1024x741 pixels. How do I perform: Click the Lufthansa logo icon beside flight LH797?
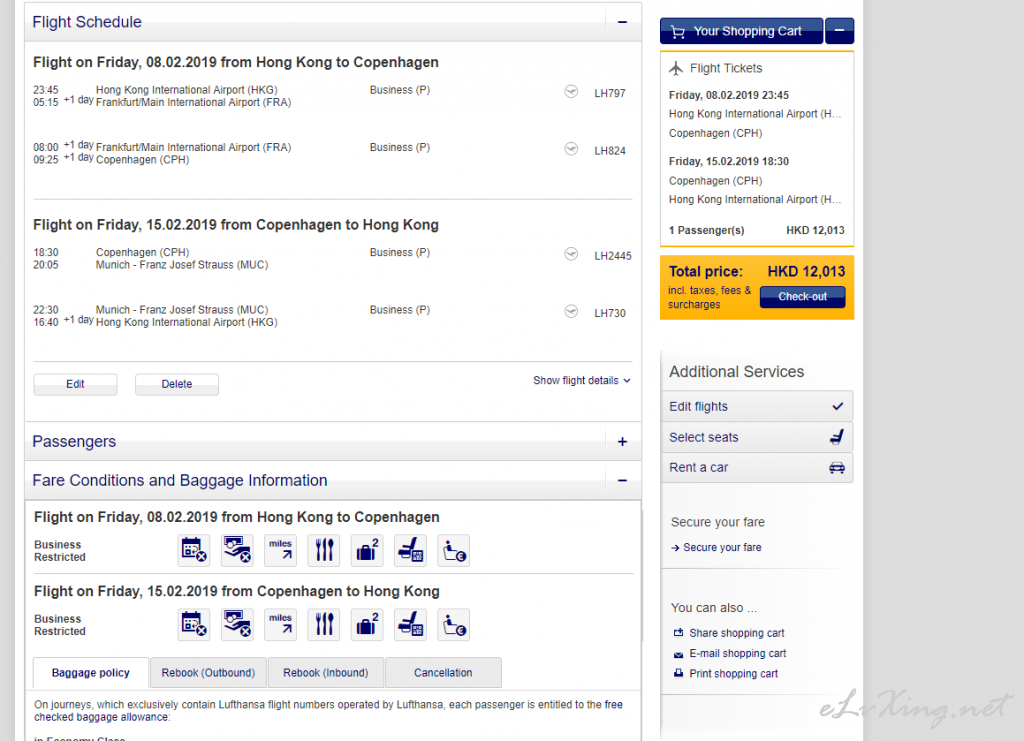tap(571, 91)
